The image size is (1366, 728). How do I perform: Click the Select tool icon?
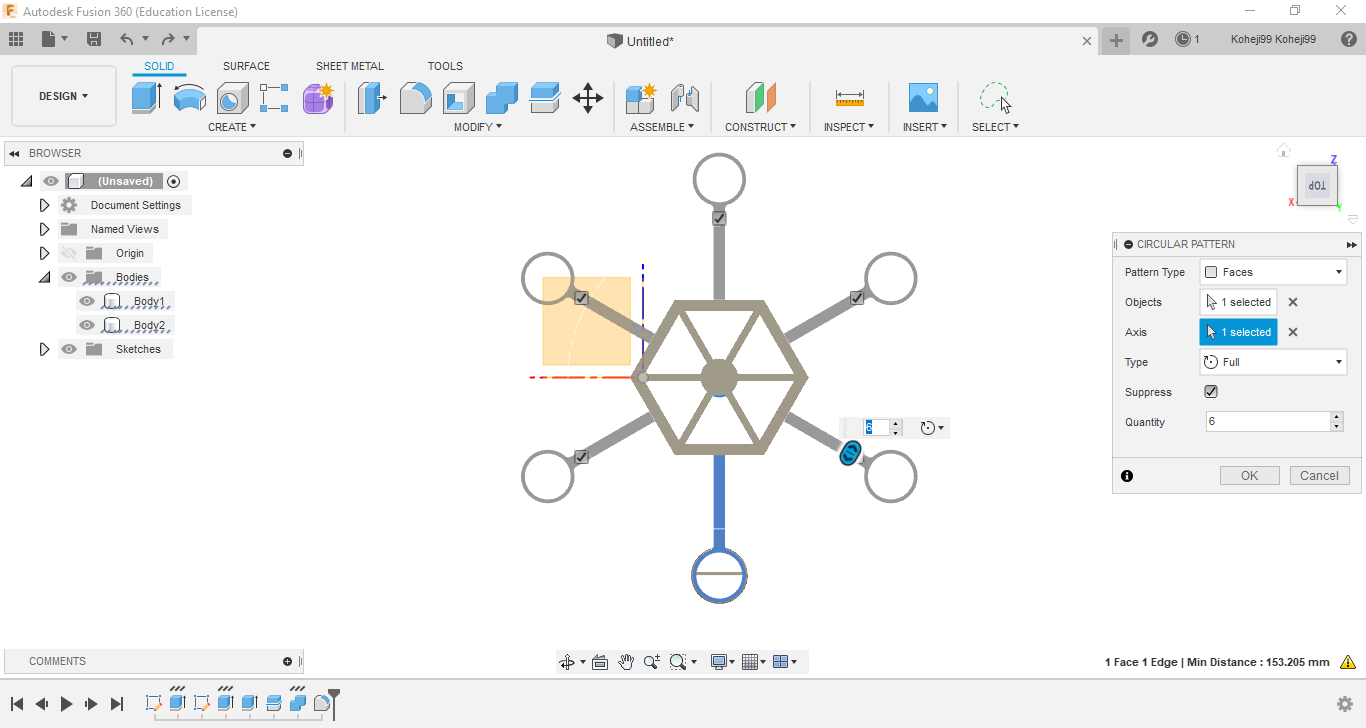tap(995, 98)
